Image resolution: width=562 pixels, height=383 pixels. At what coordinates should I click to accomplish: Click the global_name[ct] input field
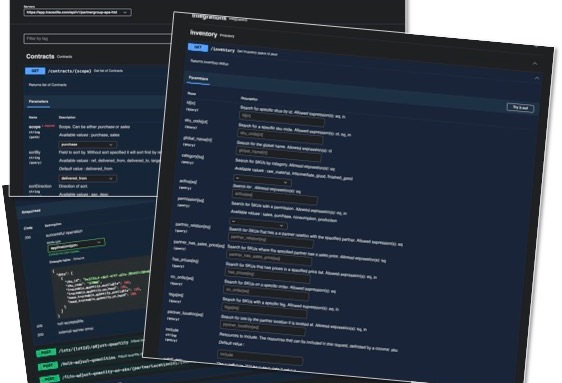278,154
